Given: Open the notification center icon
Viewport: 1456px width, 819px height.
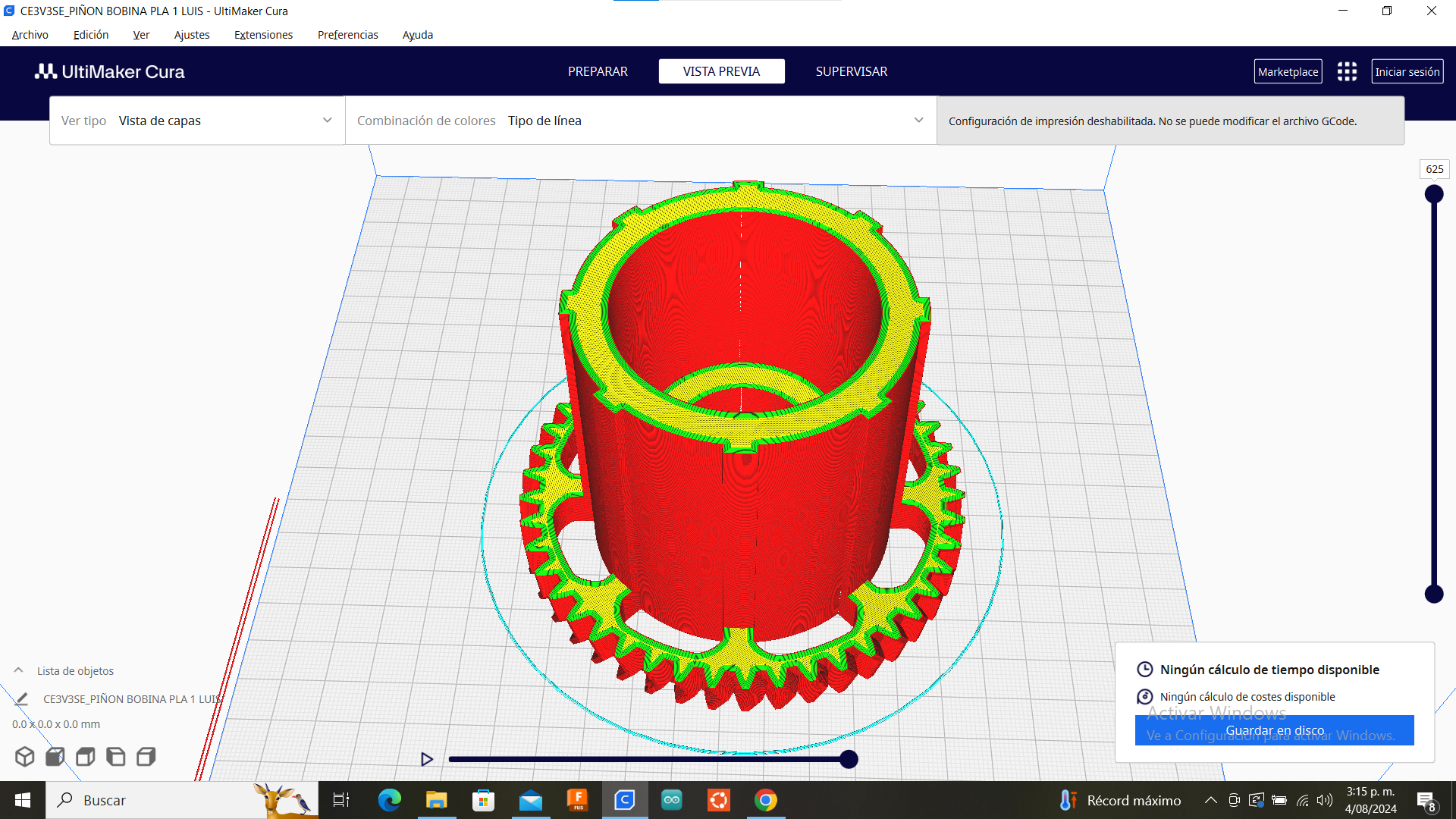Looking at the screenshot, I should point(1426,801).
